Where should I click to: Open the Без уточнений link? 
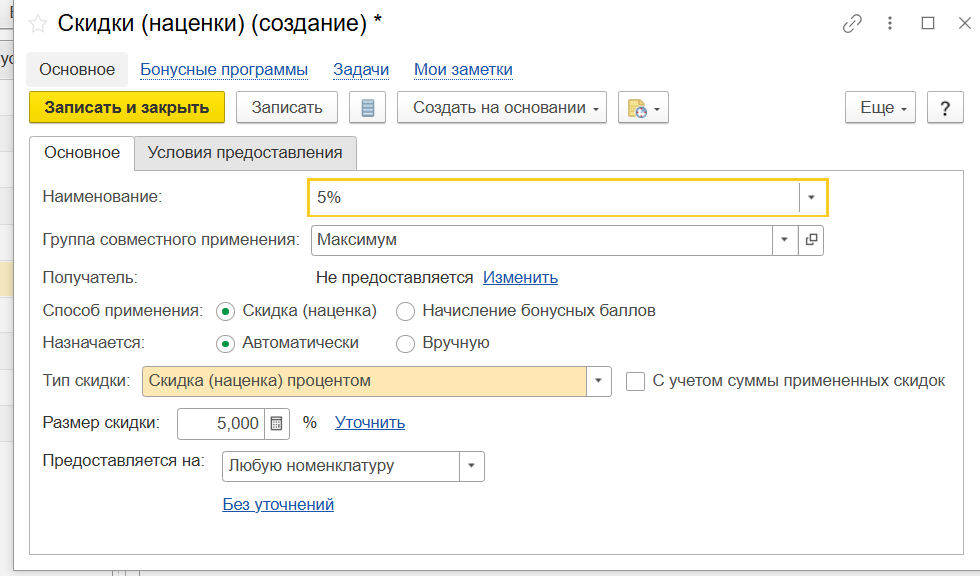(278, 505)
